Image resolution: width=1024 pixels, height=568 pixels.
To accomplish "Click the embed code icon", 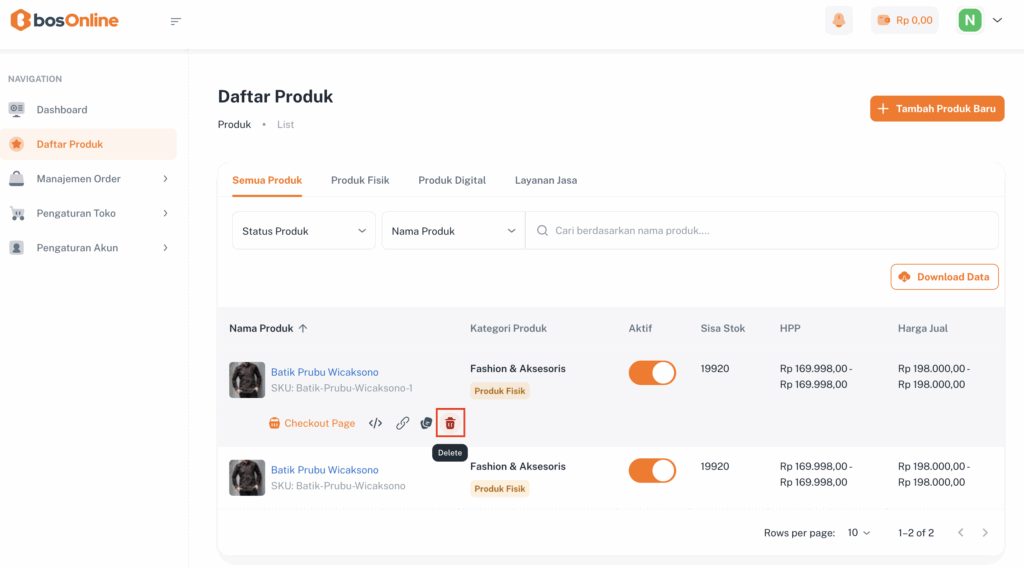I will pos(375,423).
